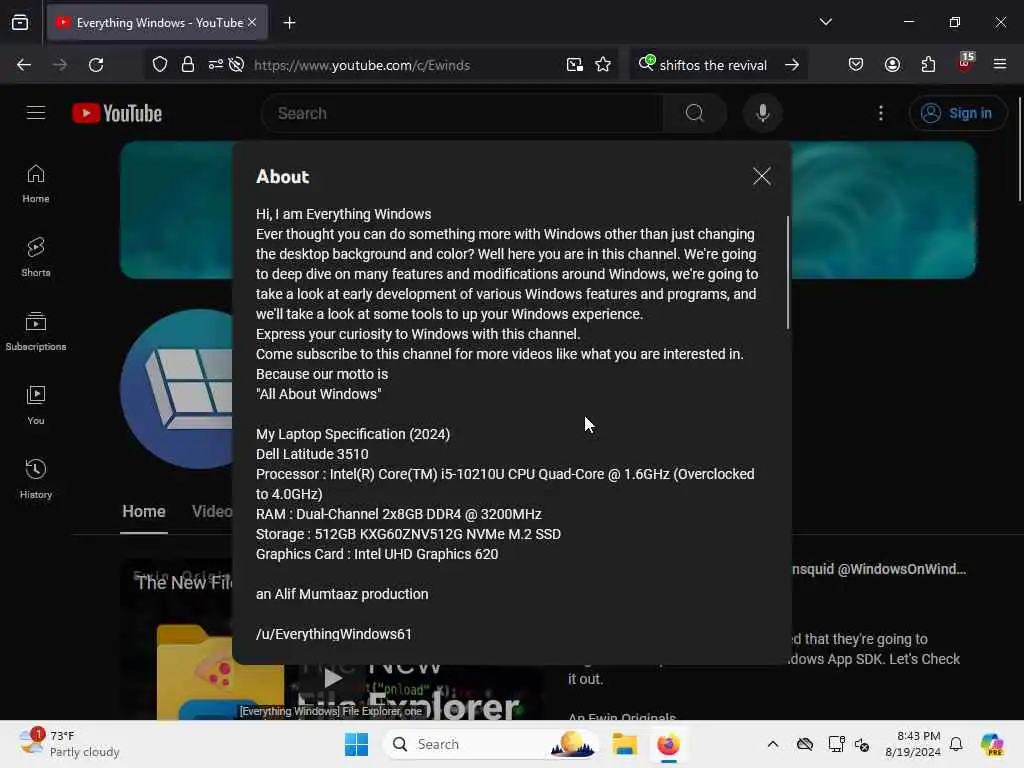The image size is (1024, 768).
Task: Close the Everything Windows YouTube tab
Action: 252,22
